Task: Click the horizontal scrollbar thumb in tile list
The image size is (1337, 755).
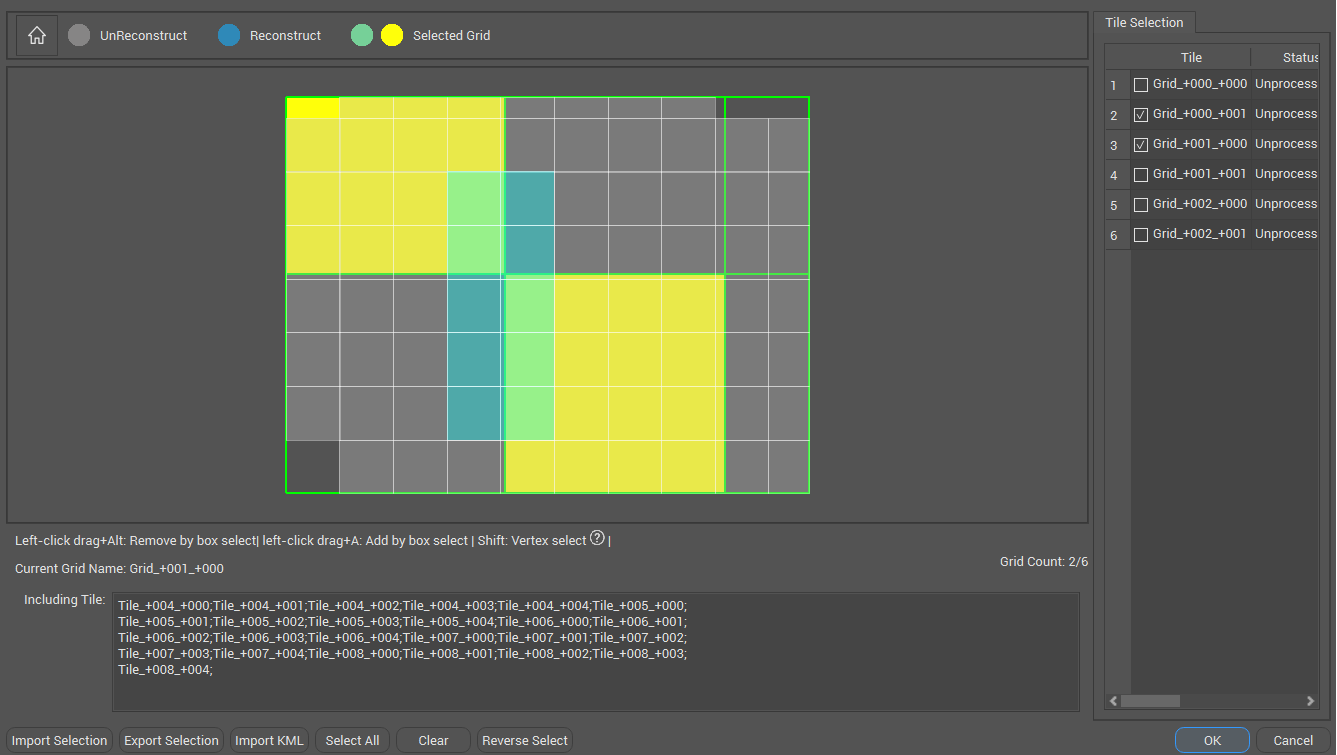Action: pos(1150,702)
